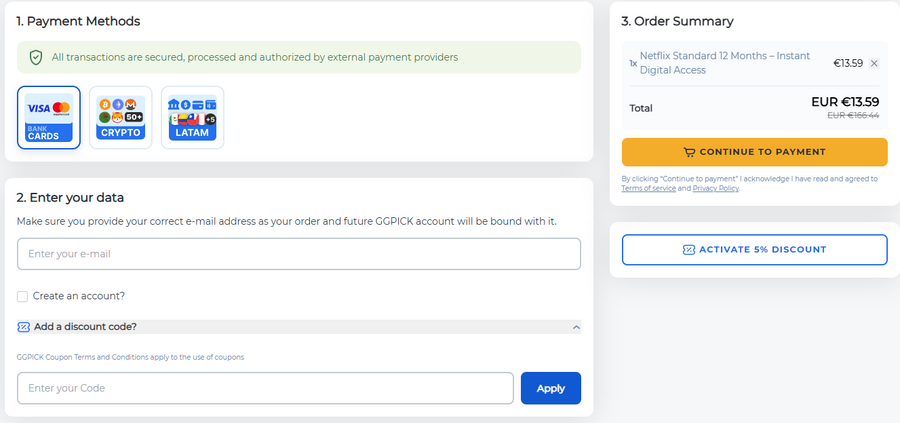Focus the Enter your e-mail field
Screen dimensions: 900x423
click(x=298, y=254)
